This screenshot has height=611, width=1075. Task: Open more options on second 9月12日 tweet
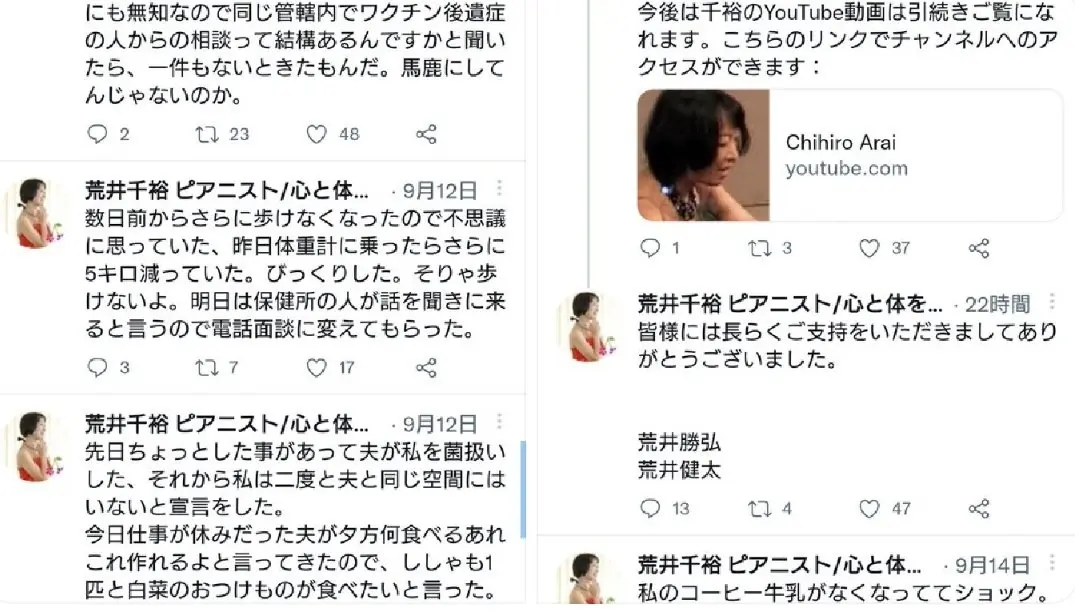point(499,421)
